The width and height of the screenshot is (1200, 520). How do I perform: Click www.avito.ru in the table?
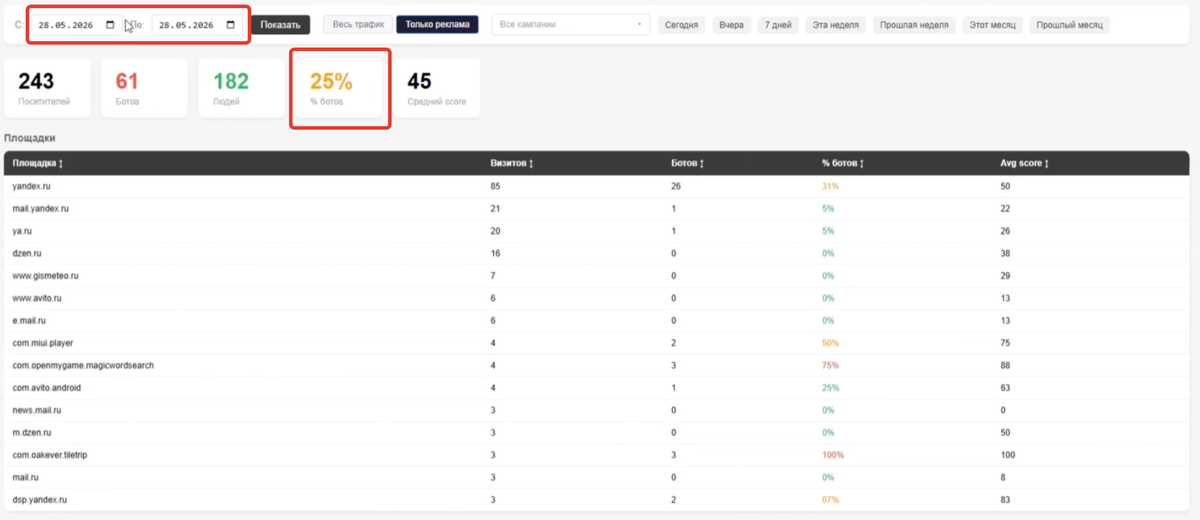pyautogui.click(x=38, y=298)
